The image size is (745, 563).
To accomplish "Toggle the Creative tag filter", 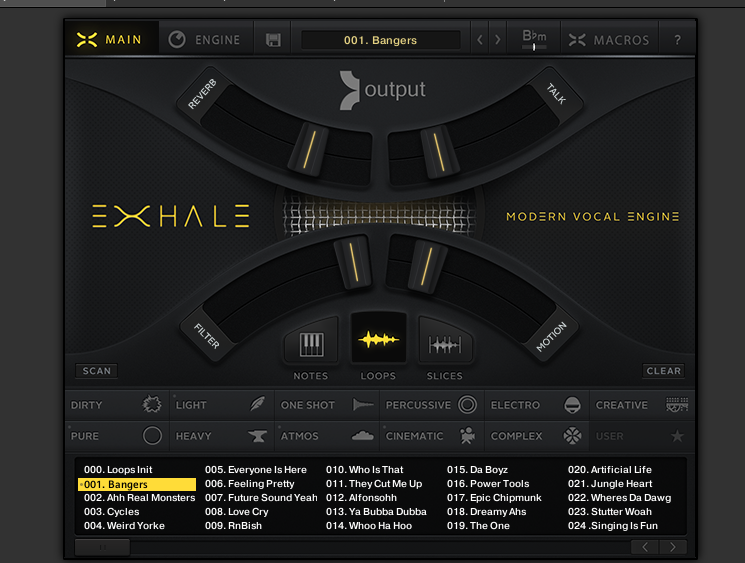I will 642,405.
